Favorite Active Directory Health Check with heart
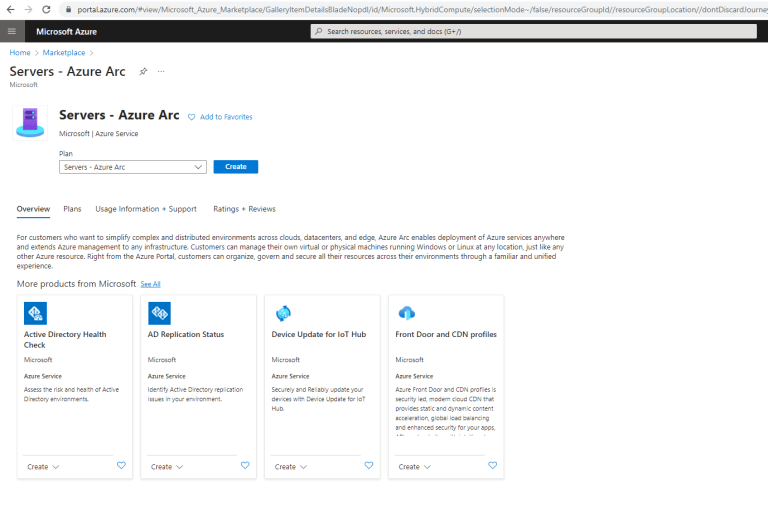 (121, 465)
